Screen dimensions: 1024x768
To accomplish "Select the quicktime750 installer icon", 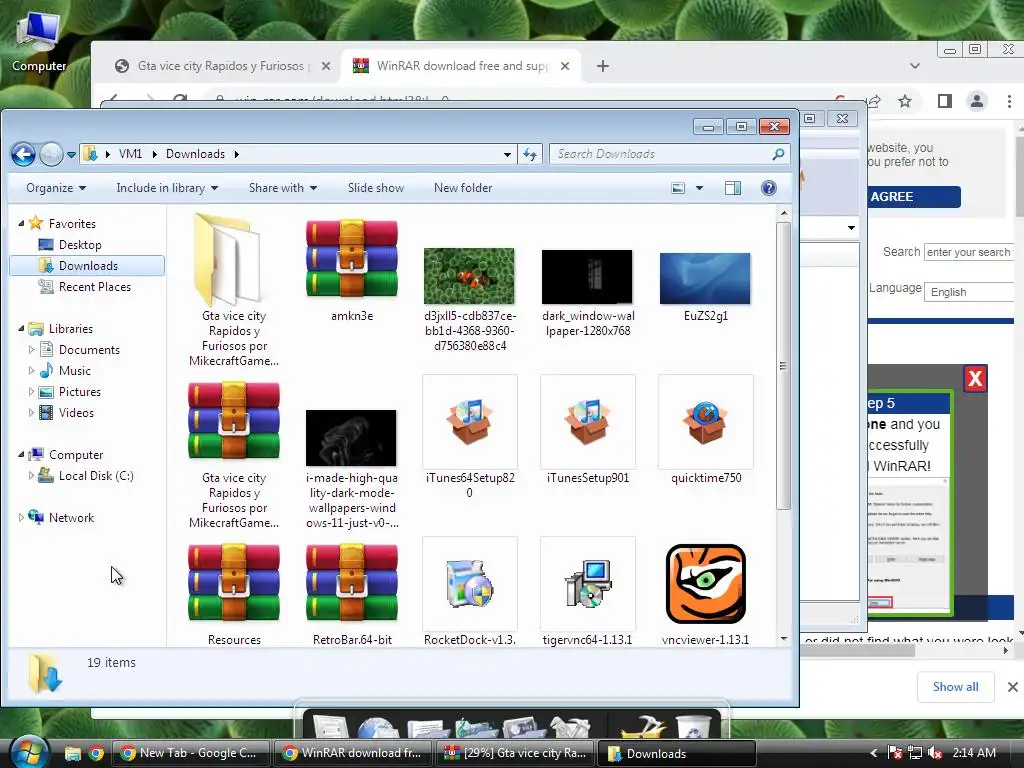I will tap(705, 422).
